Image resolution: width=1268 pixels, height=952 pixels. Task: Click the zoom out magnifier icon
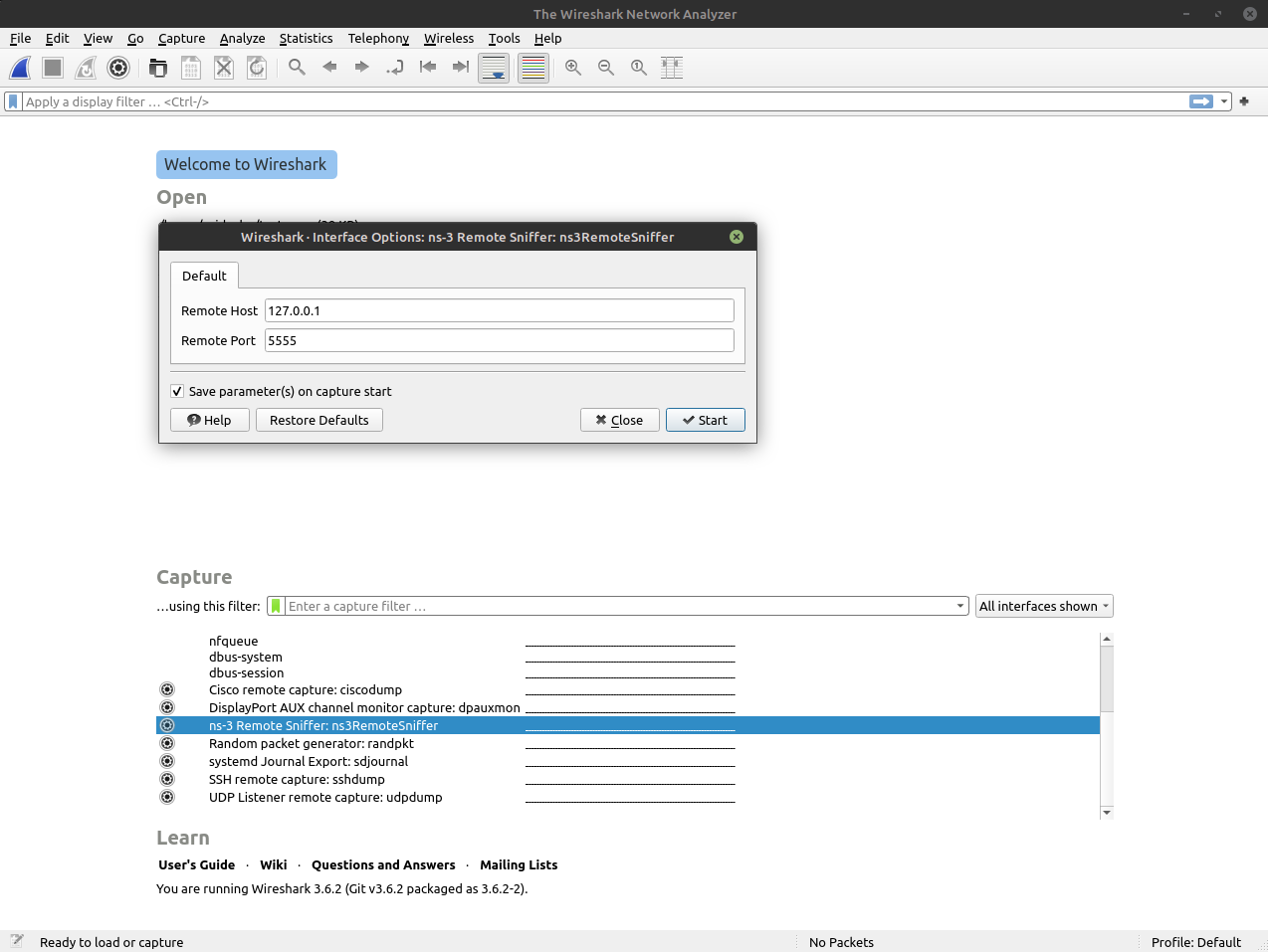(606, 68)
